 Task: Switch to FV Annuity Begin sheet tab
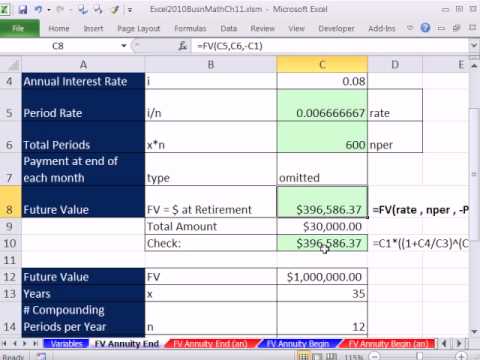[298, 344]
